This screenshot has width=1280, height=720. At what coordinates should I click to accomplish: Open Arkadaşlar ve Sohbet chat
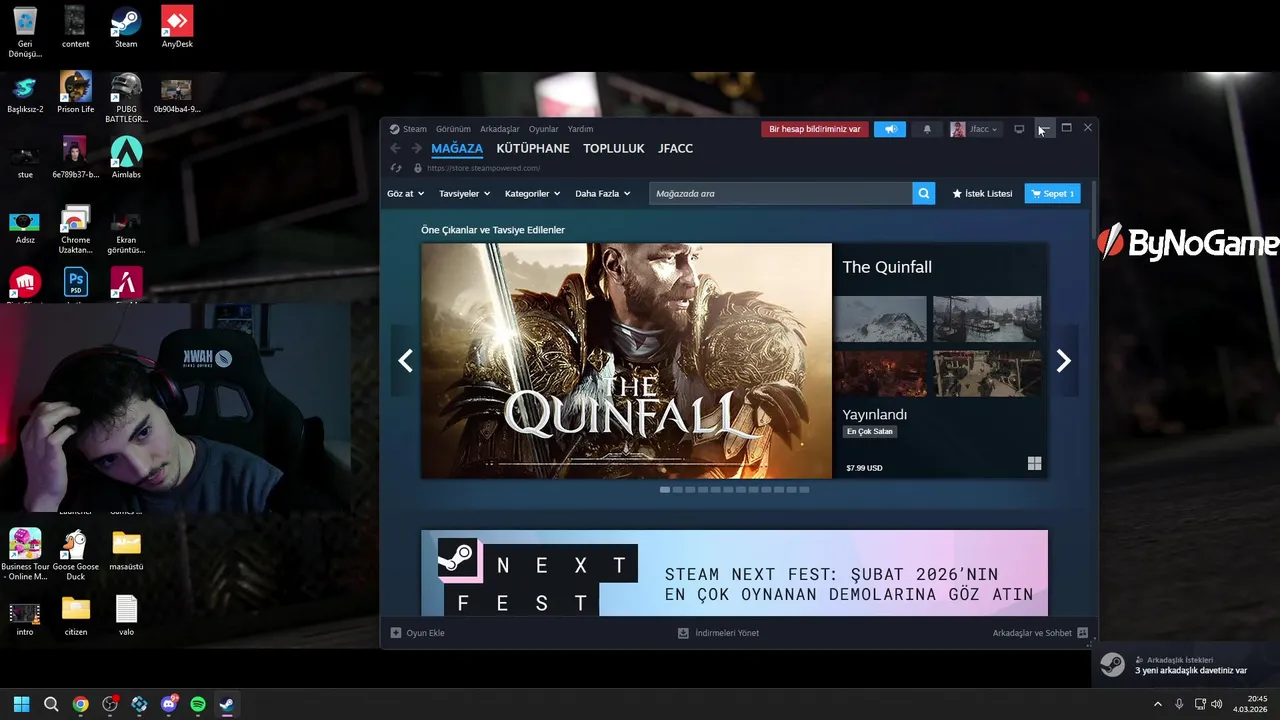click(x=1040, y=633)
